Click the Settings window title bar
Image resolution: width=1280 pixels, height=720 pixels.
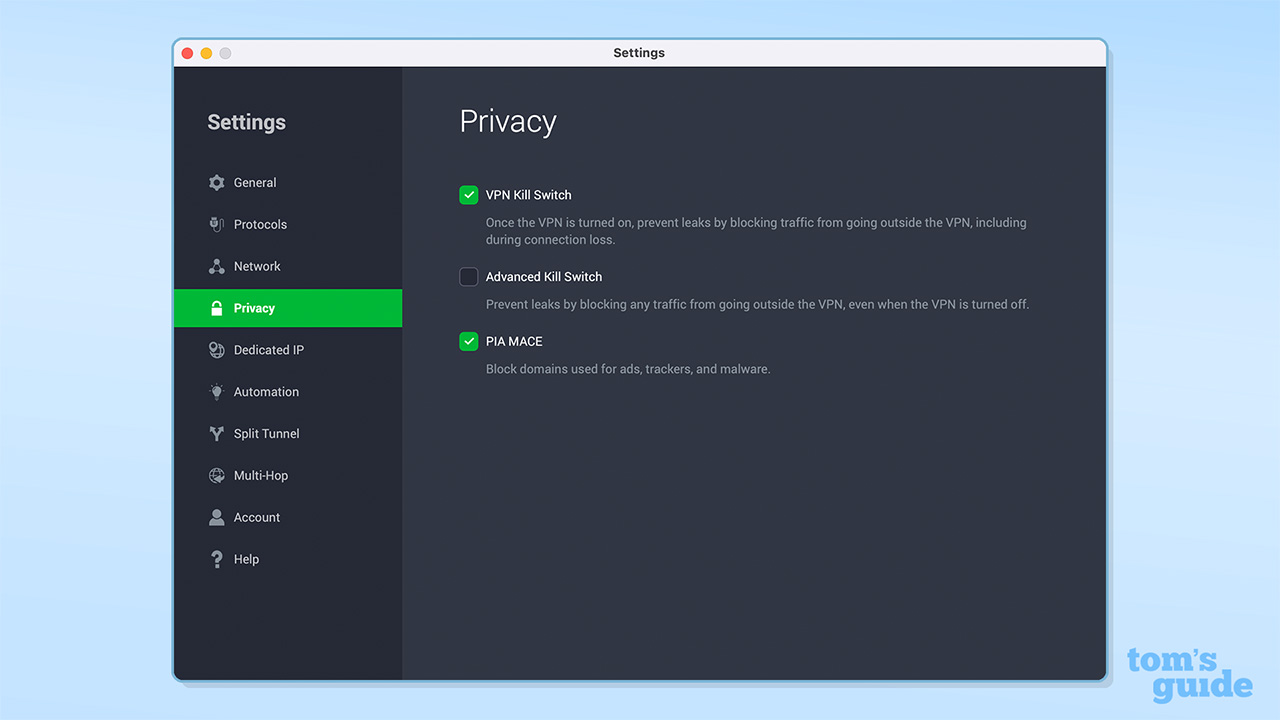click(x=639, y=53)
